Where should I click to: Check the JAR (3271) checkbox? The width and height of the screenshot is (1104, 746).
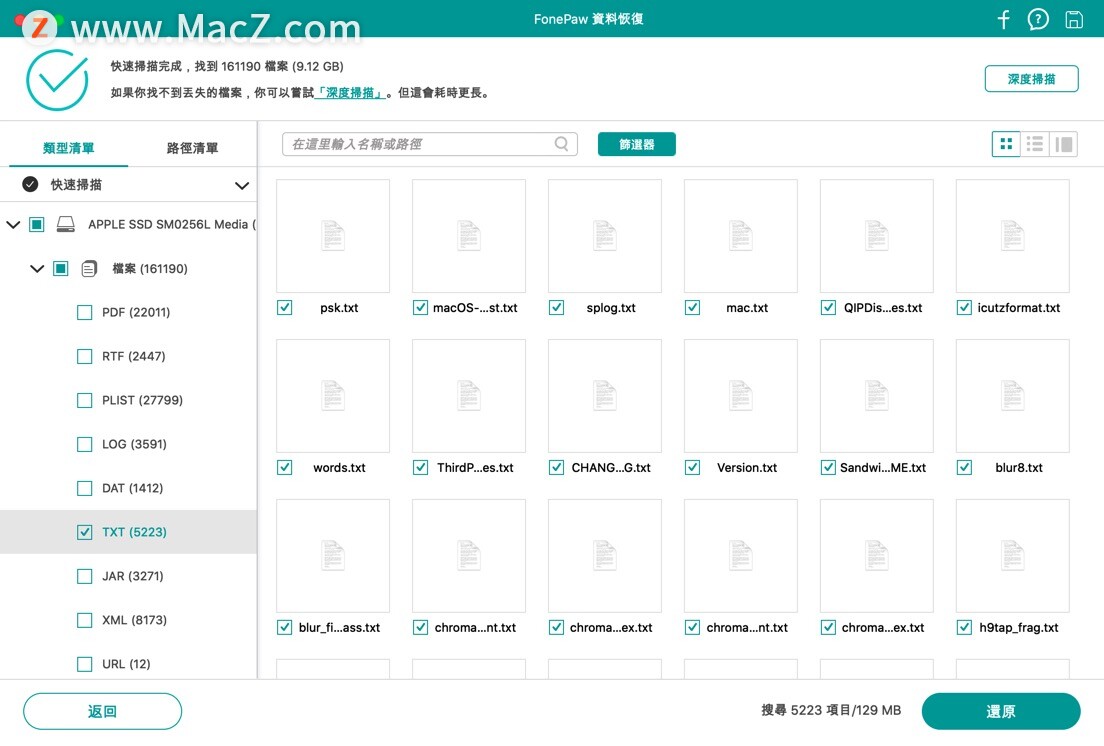(x=84, y=576)
